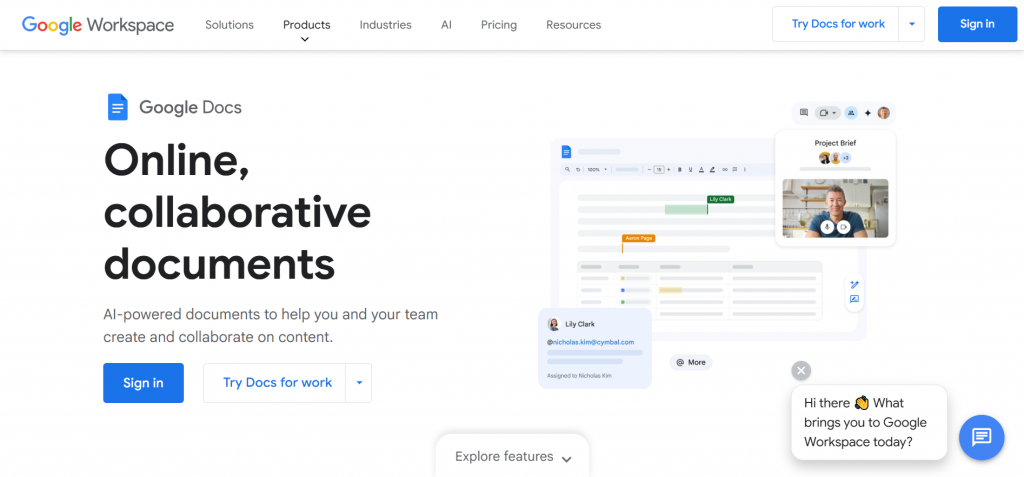Click Docs icon inside the illustrated document
This screenshot has width=1024, height=477.
566,152
